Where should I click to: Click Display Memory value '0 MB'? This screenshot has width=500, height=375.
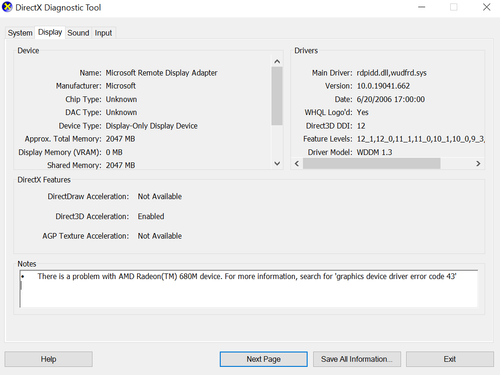click(114, 152)
